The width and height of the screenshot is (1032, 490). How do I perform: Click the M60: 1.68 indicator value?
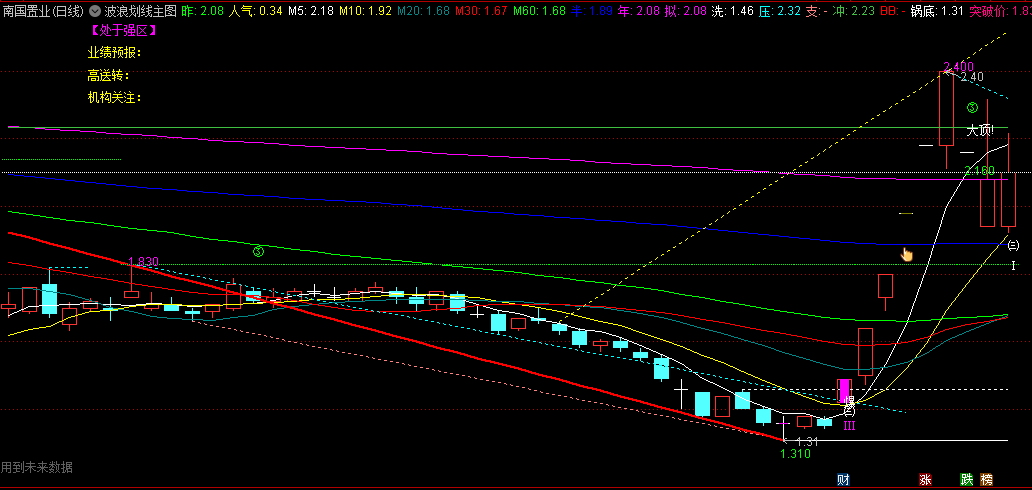(540, 11)
